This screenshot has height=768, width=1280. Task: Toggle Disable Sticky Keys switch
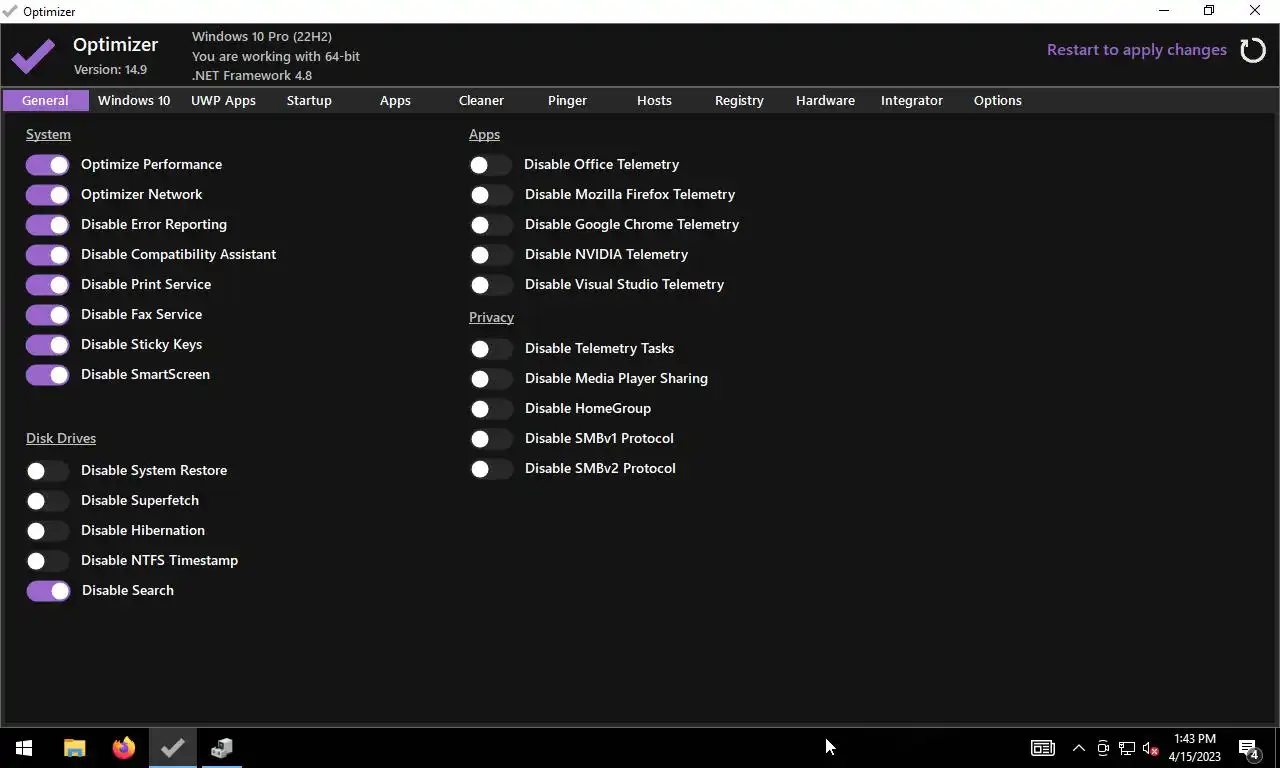48,345
